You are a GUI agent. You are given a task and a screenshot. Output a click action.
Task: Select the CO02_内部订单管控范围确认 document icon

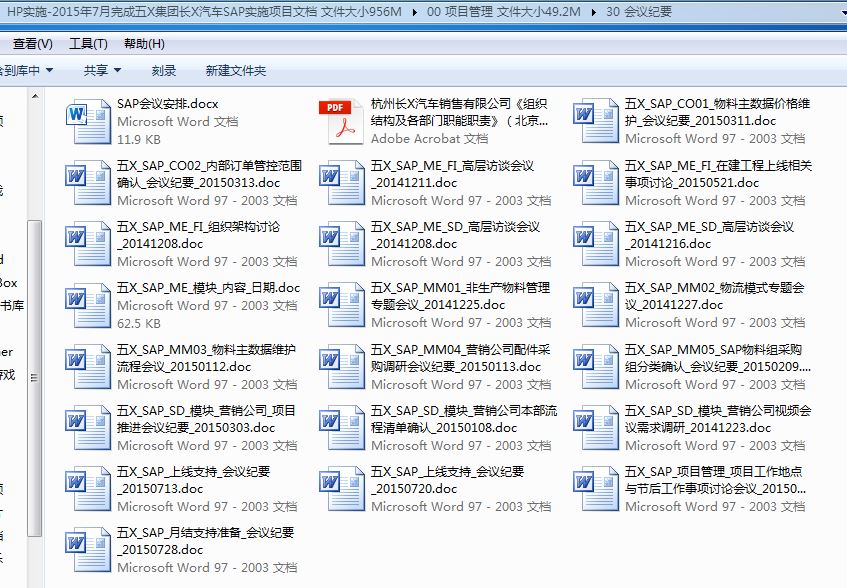click(x=88, y=183)
